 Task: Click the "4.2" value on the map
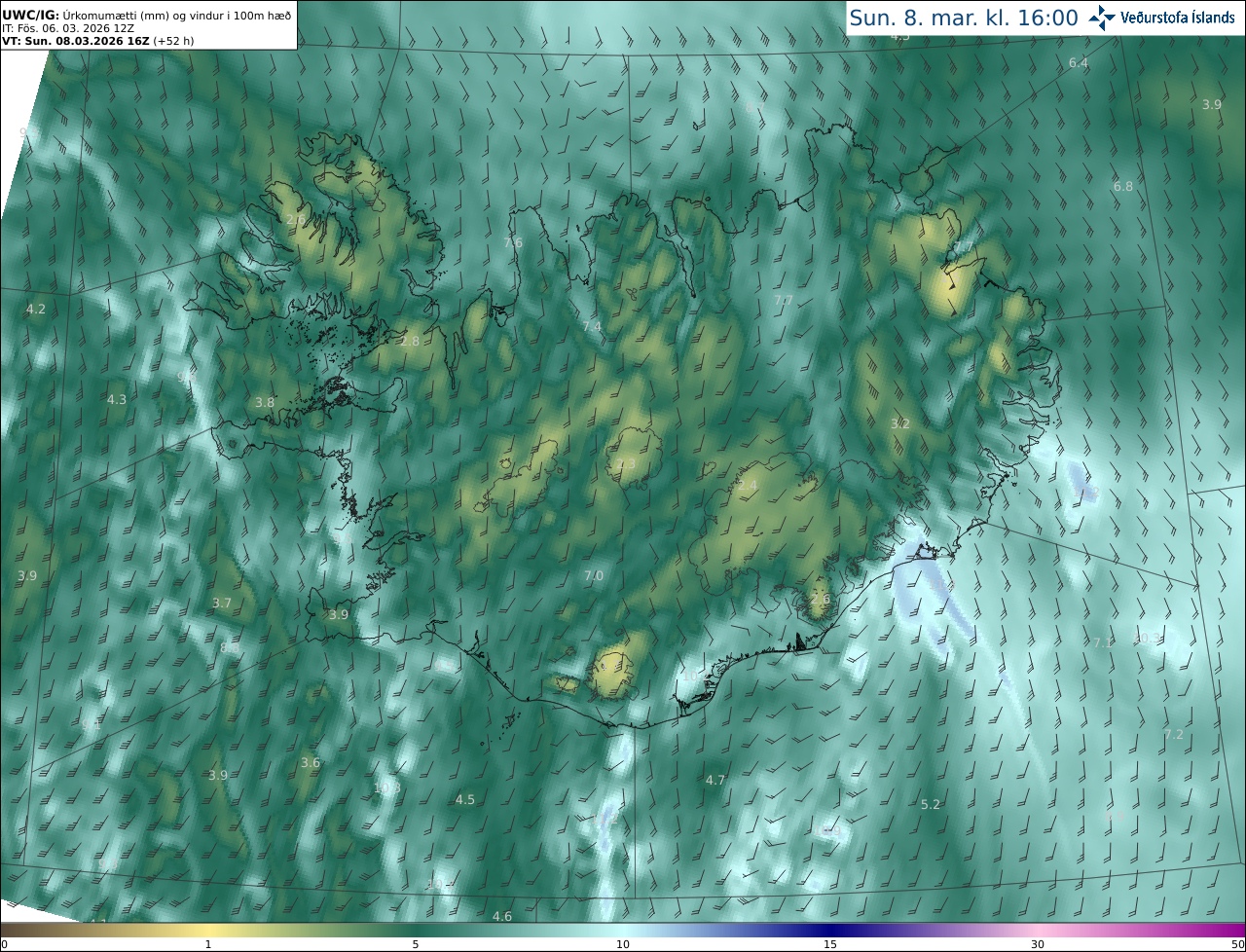tap(36, 309)
